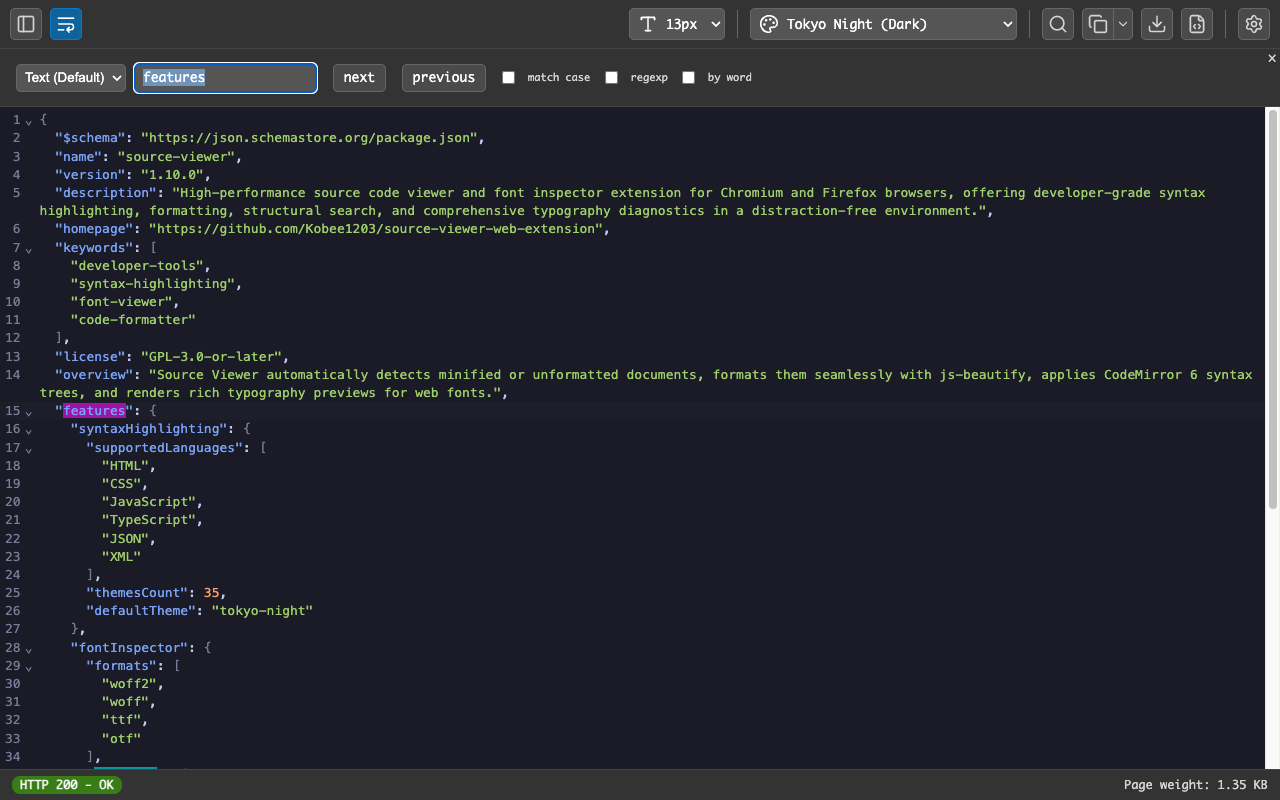Viewport: 1280px width, 800px height.
Task: Click the magnifier search icon
Action: point(1058,24)
